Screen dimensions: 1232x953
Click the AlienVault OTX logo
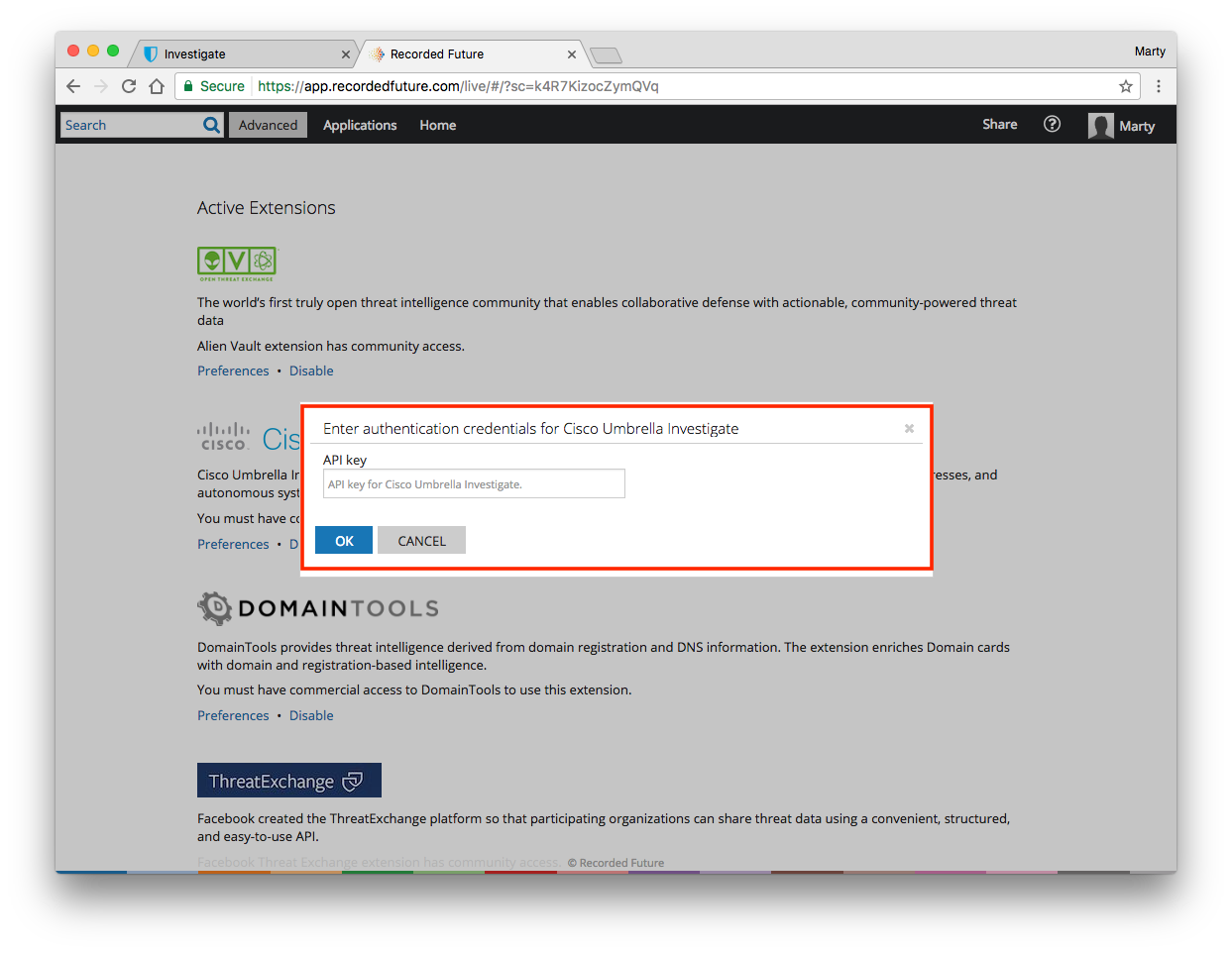click(237, 263)
